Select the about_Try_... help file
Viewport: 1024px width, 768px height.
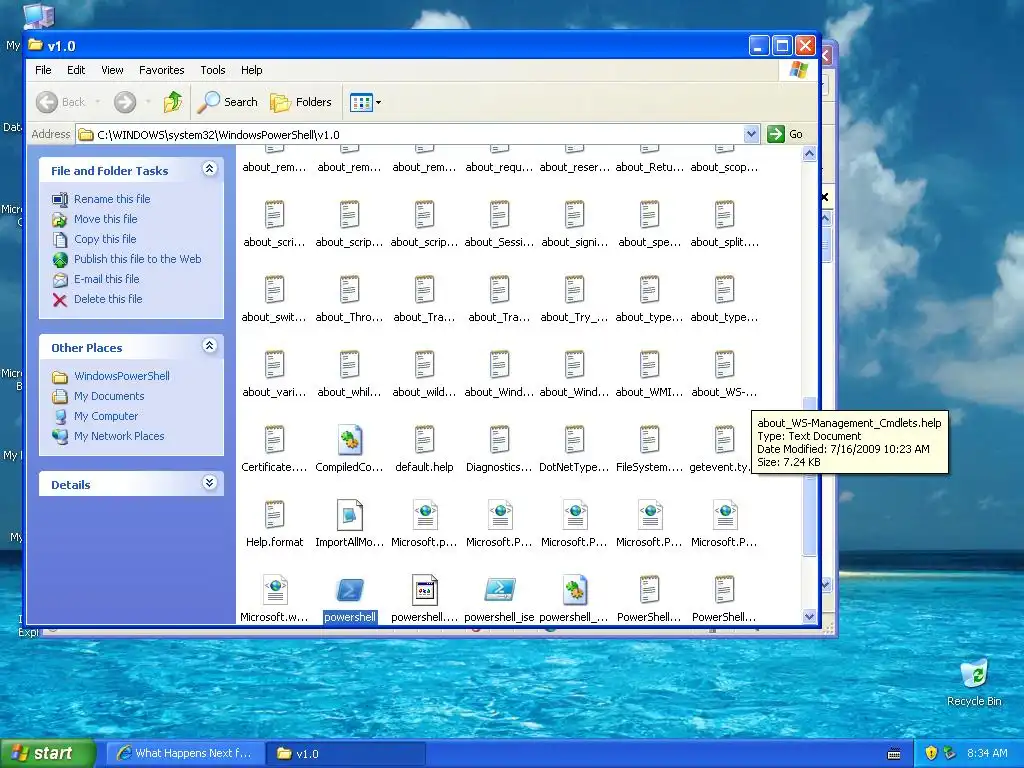coord(575,290)
